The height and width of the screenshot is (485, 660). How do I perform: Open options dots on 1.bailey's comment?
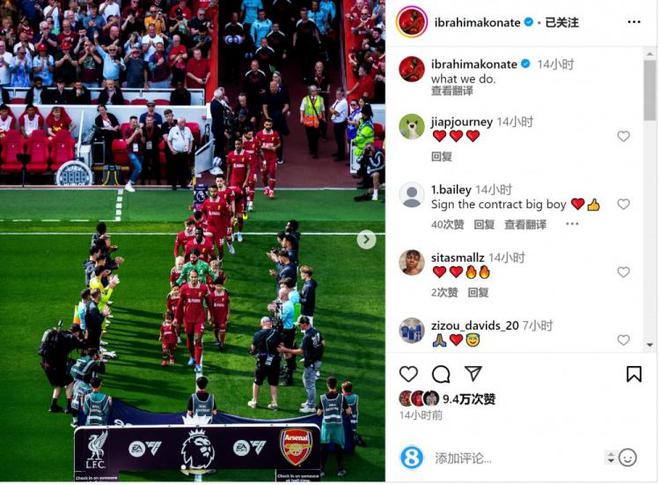[x=572, y=224]
